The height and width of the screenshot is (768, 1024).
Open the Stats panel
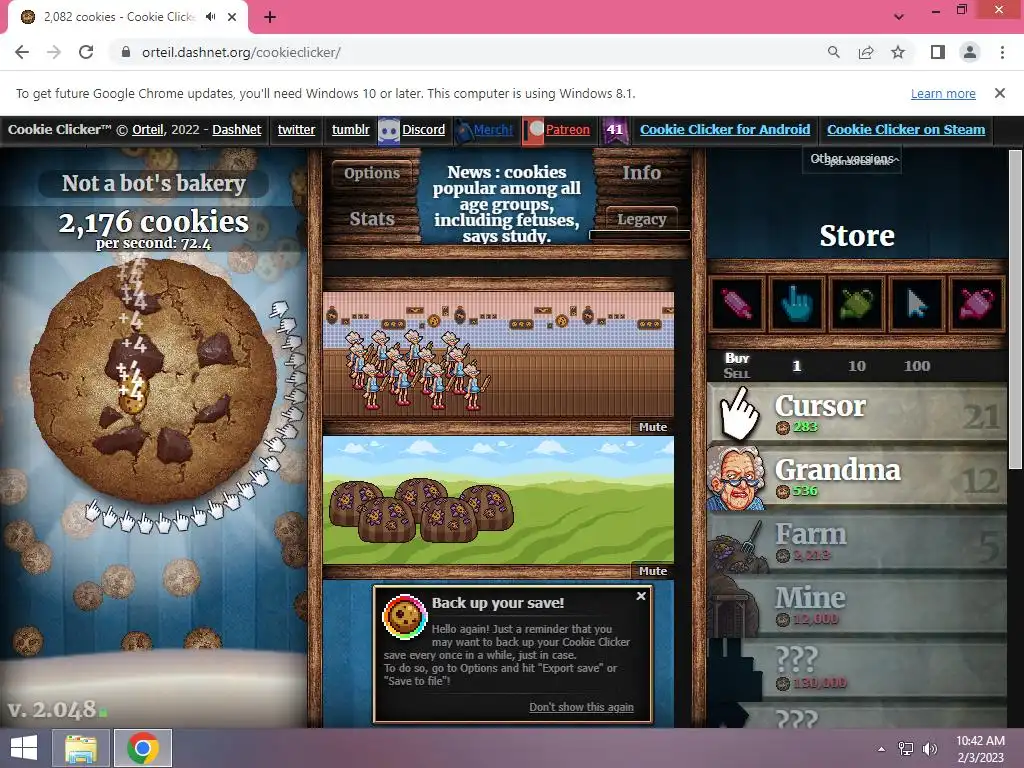click(372, 219)
